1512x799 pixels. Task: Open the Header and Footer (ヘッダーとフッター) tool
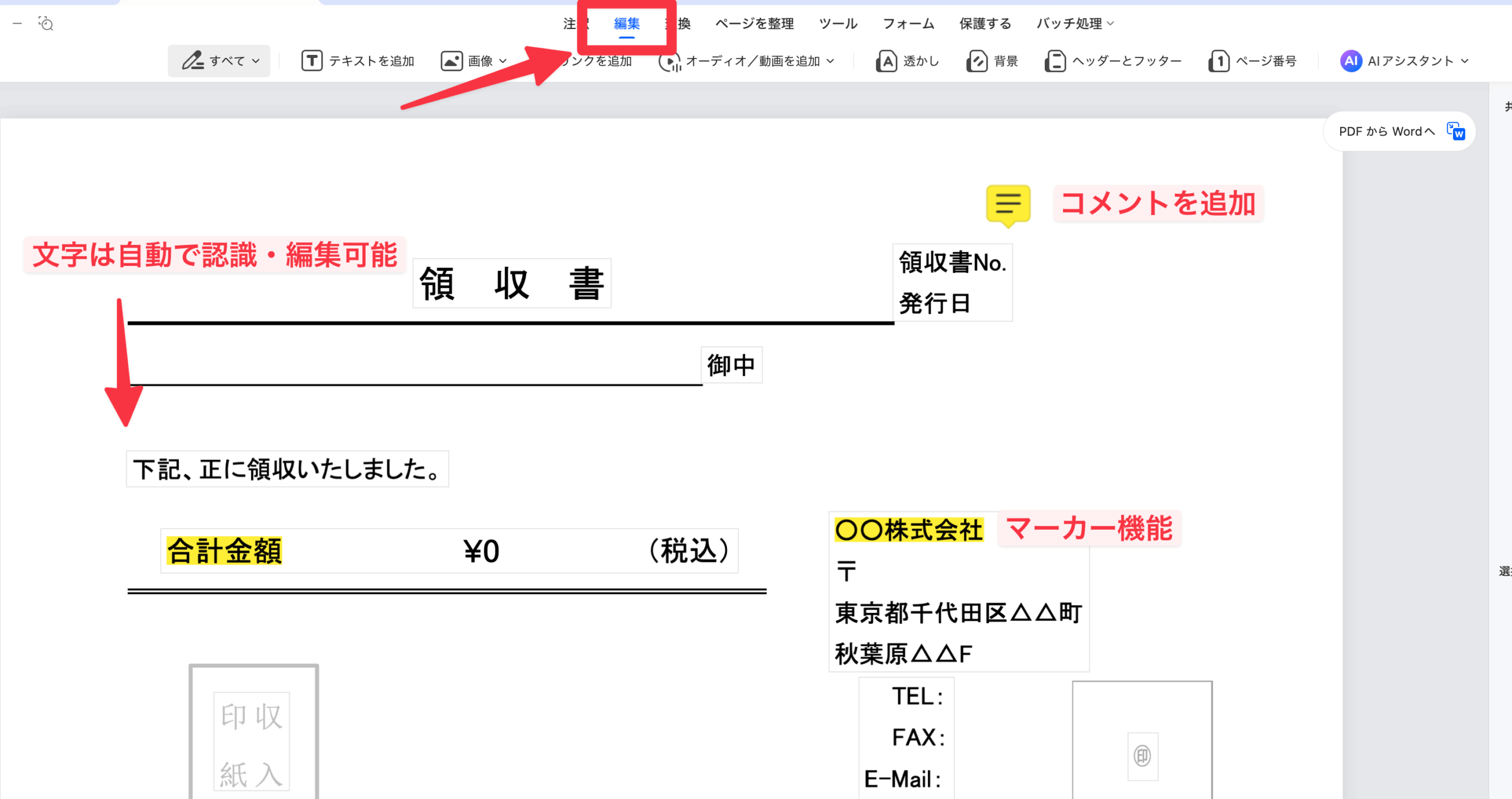(x=1055, y=61)
